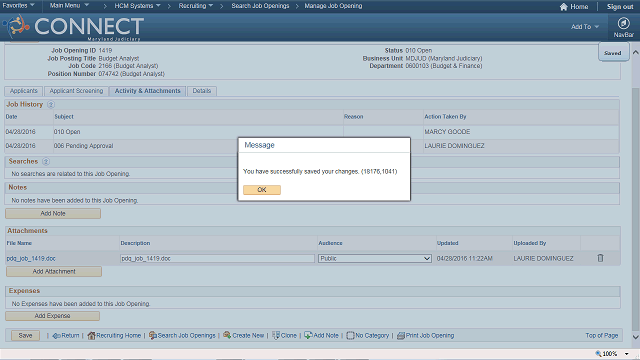The height and width of the screenshot is (360, 640).
Task: Click the page scrollbar down arrow
Action: (636, 337)
